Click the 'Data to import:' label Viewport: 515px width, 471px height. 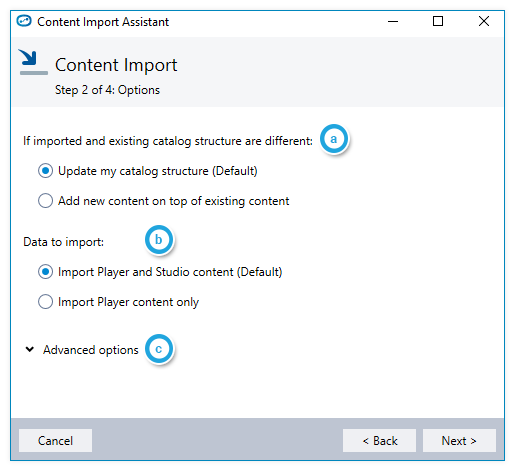click(x=64, y=242)
